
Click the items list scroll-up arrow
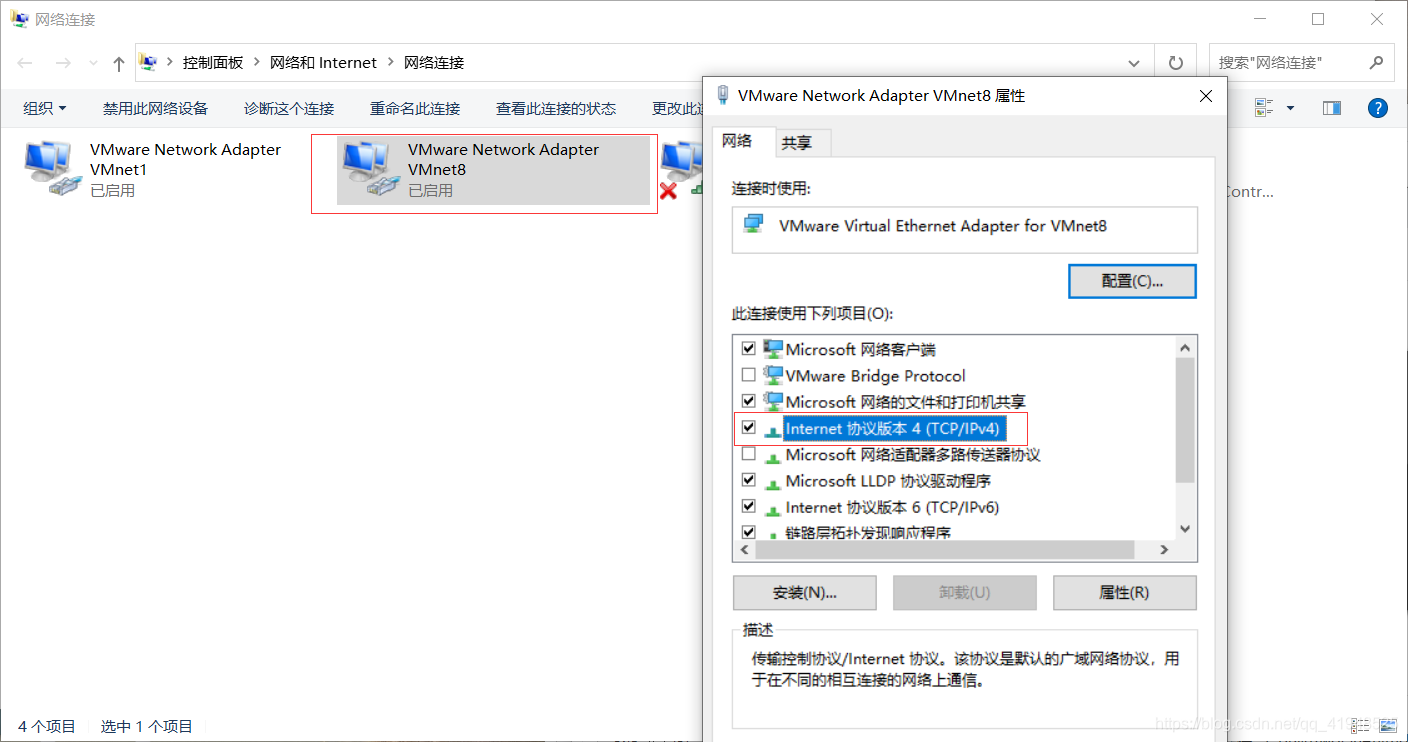coord(1185,348)
